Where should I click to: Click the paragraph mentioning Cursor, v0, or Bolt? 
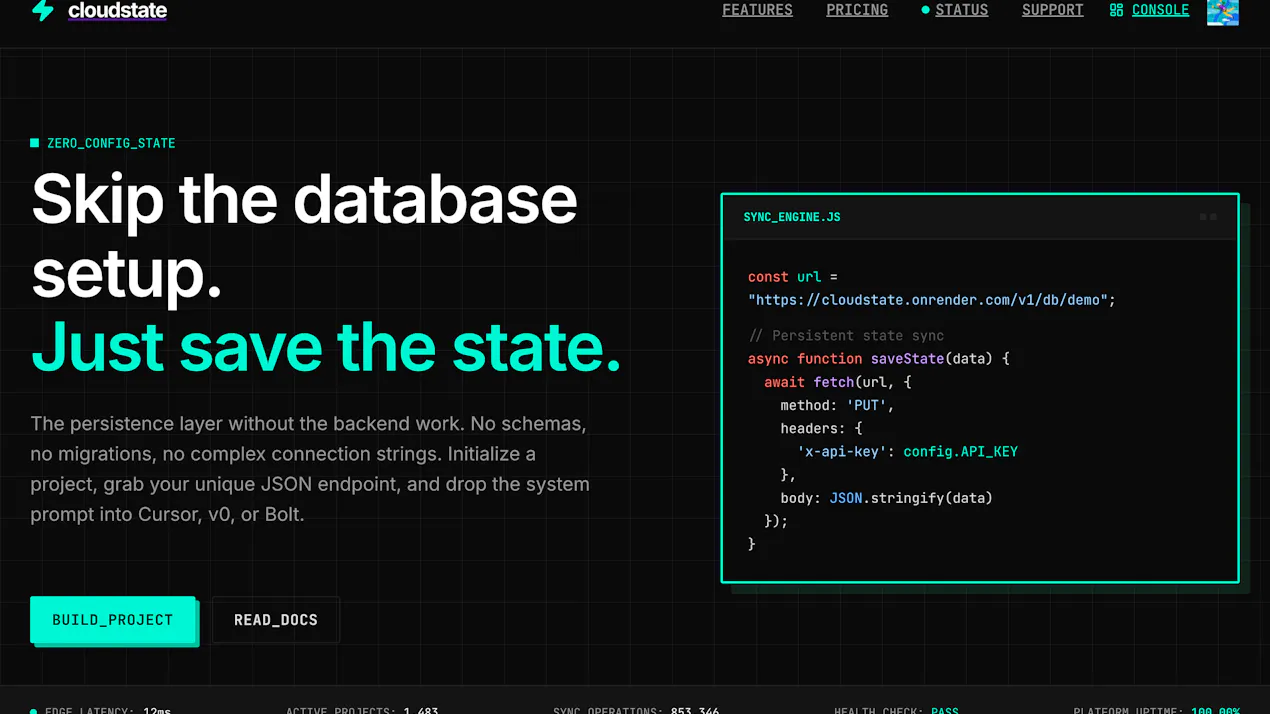pos(310,469)
